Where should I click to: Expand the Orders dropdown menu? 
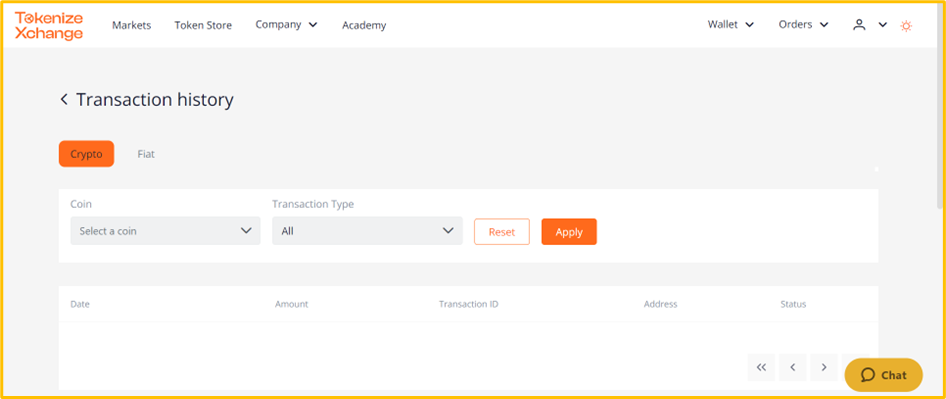pyautogui.click(x=803, y=25)
